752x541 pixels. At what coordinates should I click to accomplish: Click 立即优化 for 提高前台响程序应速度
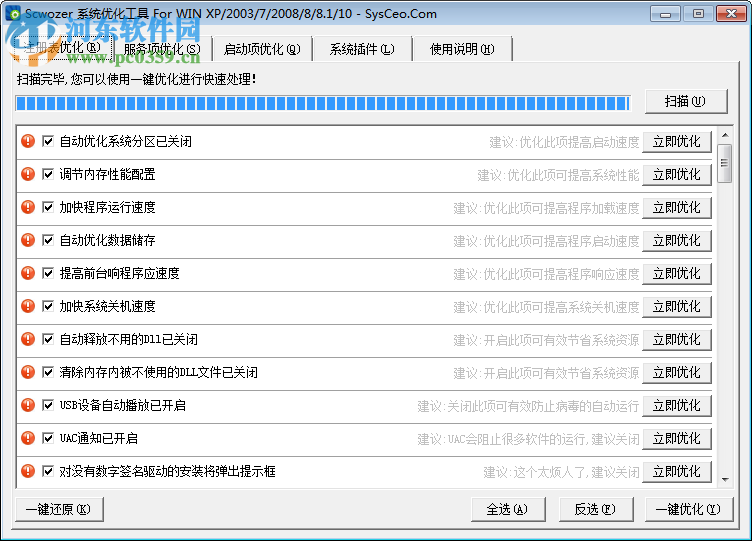[676, 273]
